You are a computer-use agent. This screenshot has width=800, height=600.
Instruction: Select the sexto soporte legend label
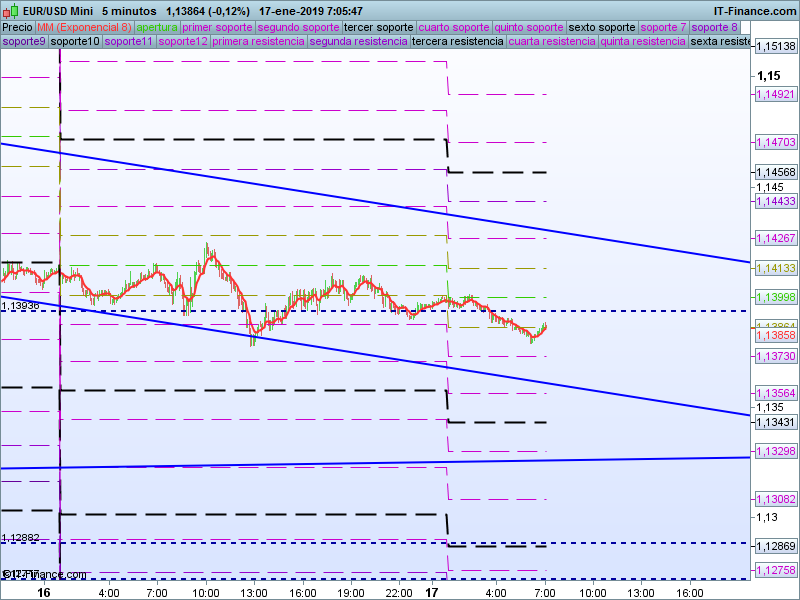(x=601, y=27)
